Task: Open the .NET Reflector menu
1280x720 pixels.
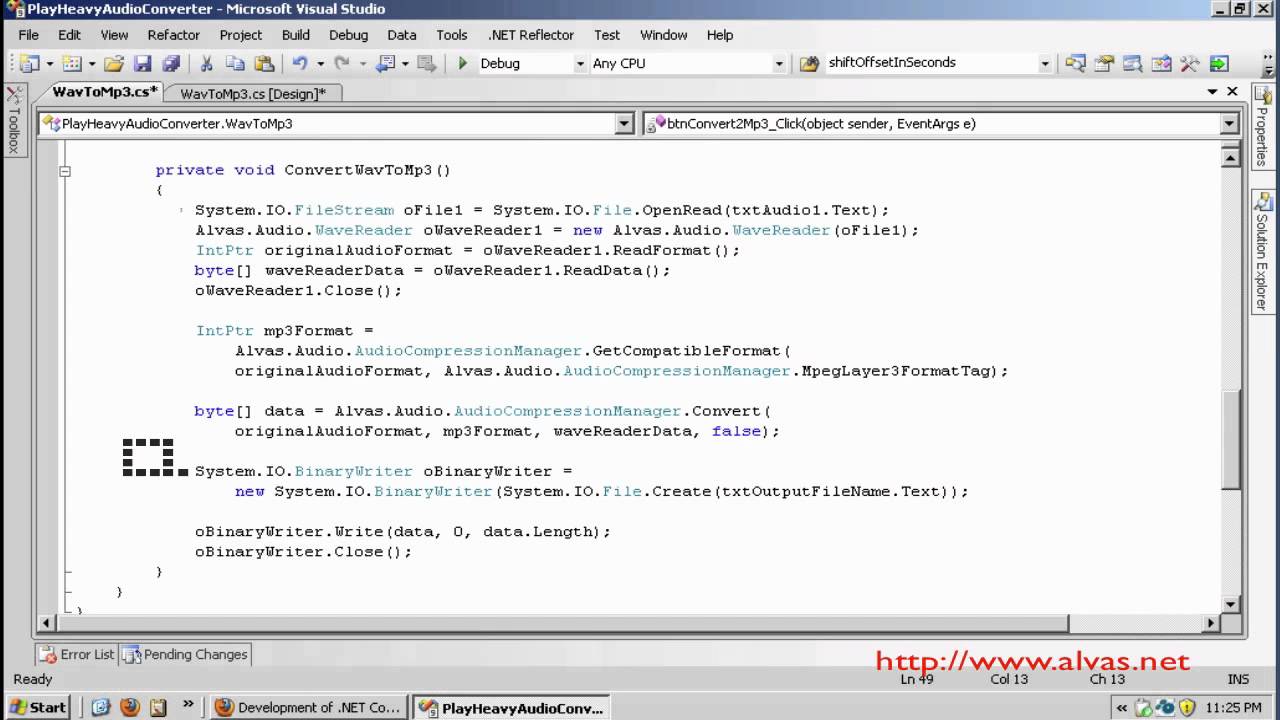Action: pos(531,35)
